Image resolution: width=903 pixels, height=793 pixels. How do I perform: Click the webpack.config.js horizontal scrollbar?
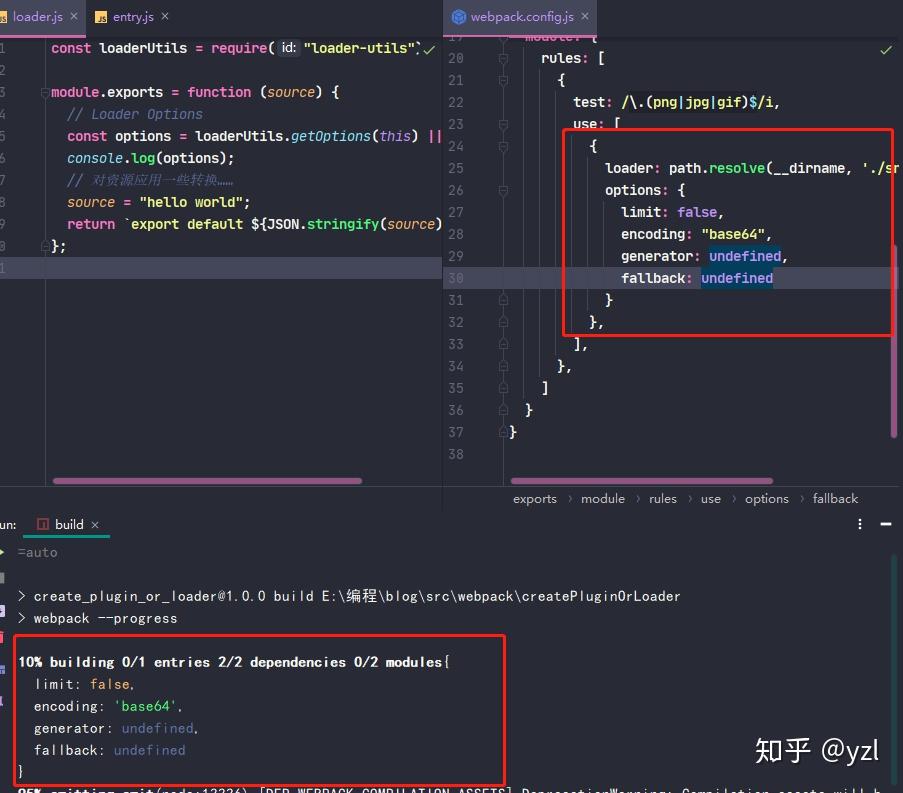point(642,481)
